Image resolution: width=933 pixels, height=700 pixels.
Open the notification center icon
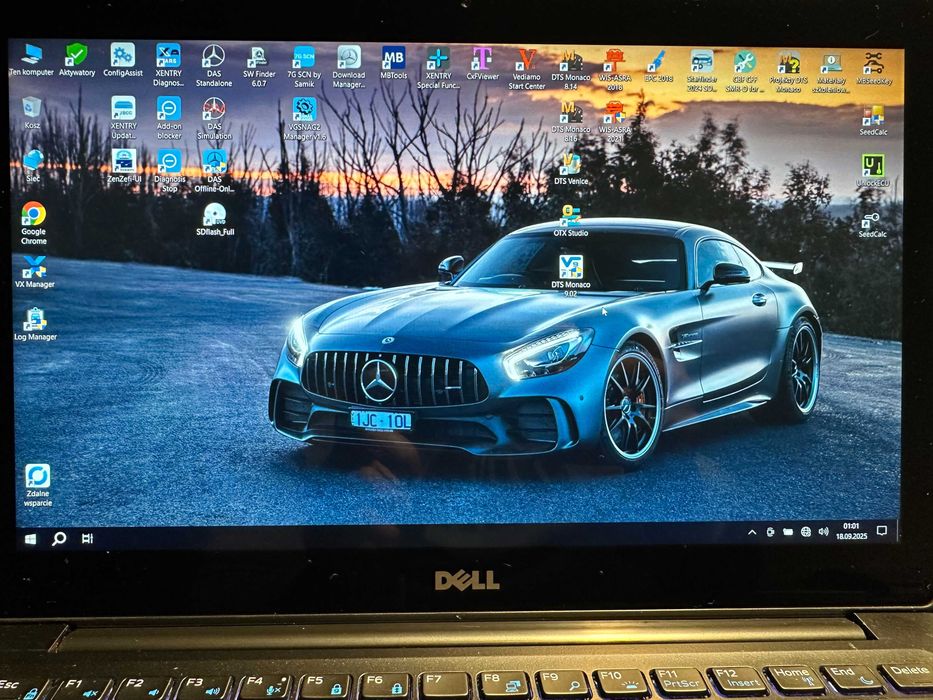coord(882,530)
